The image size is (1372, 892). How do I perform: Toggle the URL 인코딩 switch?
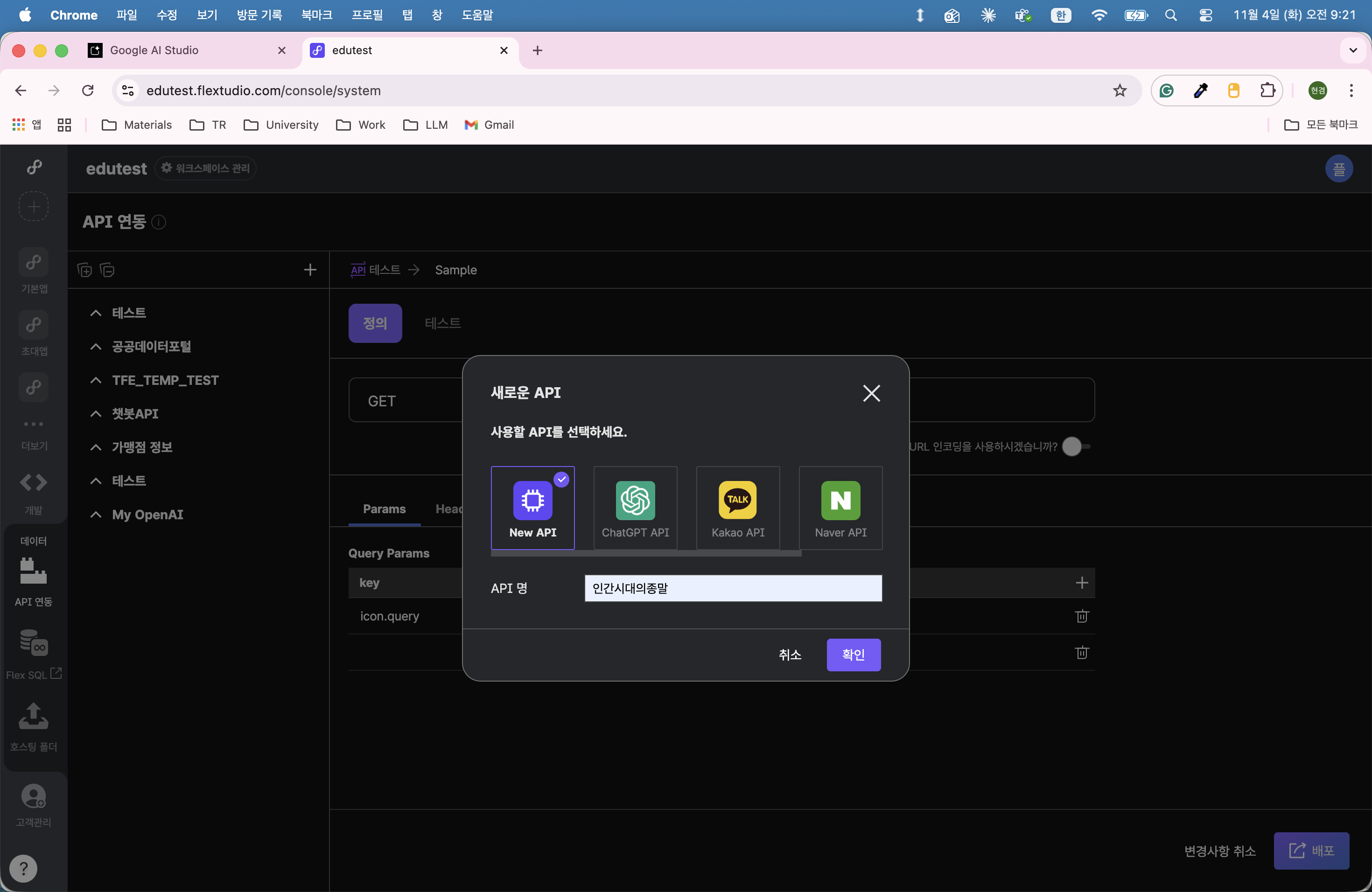click(1076, 446)
